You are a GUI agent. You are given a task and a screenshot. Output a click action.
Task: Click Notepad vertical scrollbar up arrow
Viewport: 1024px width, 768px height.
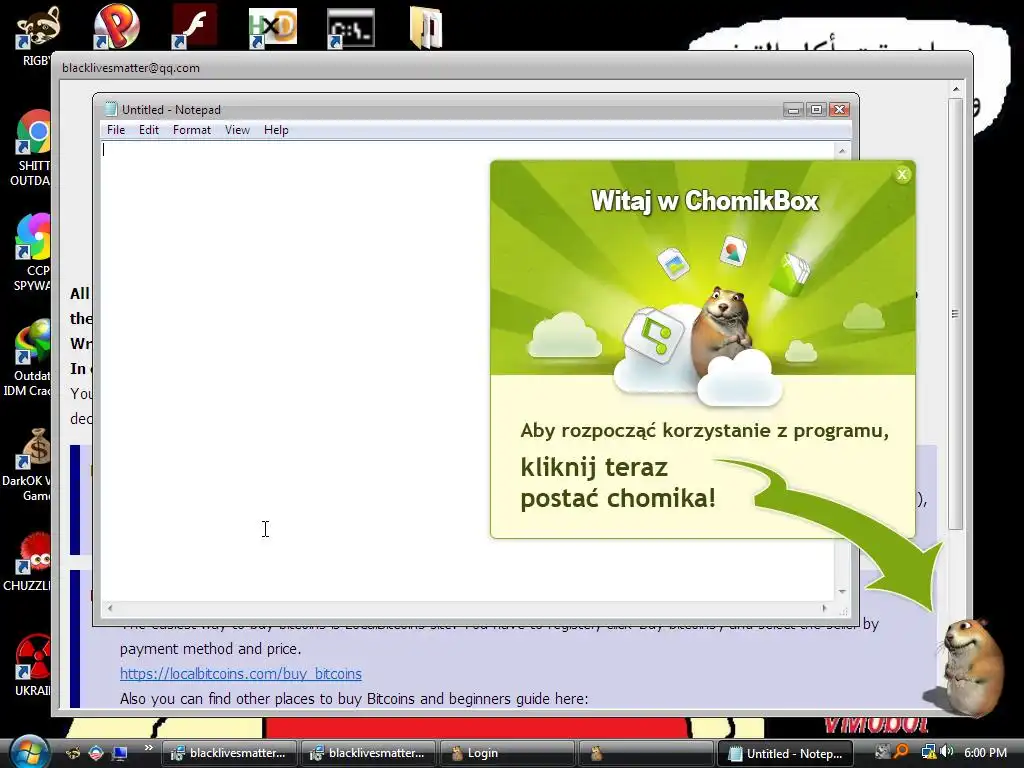(x=842, y=151)
